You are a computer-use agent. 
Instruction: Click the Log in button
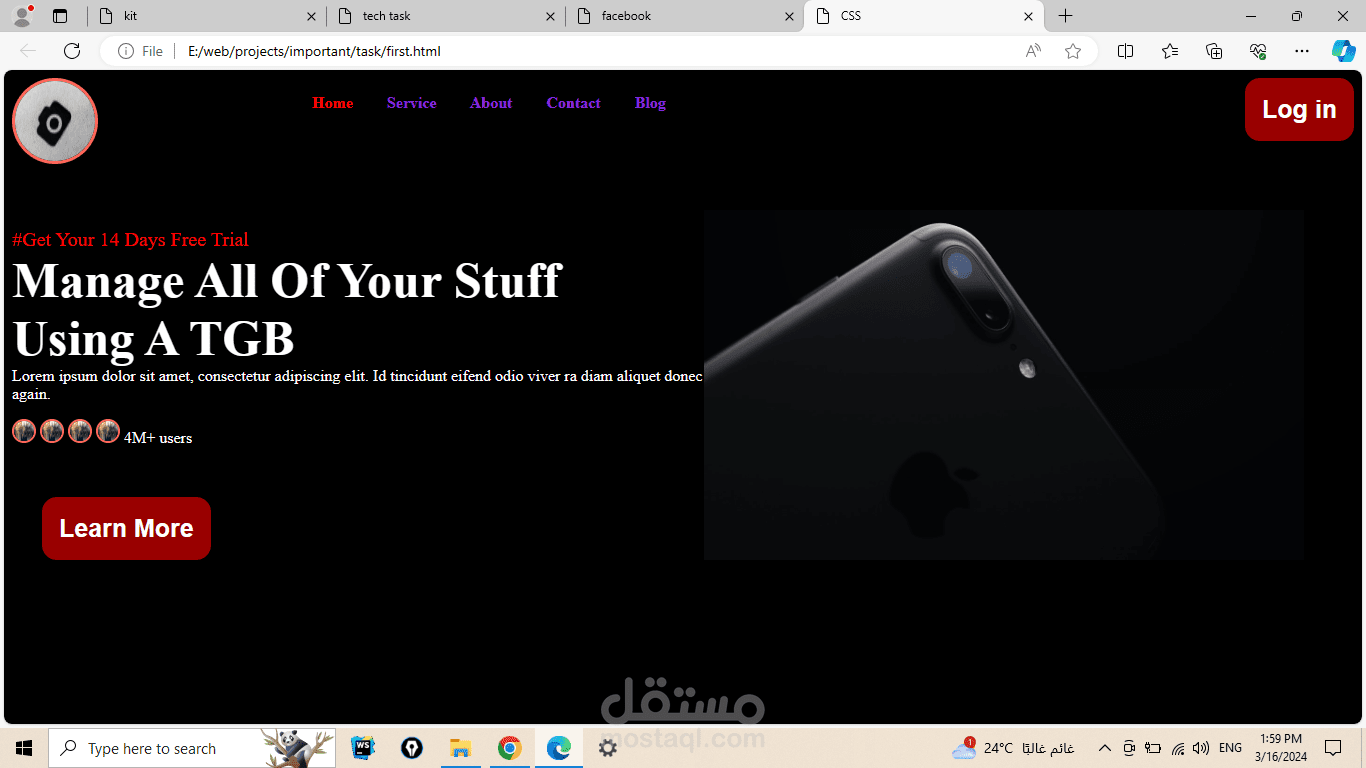pyautogui.click(x=1299, y=109)
